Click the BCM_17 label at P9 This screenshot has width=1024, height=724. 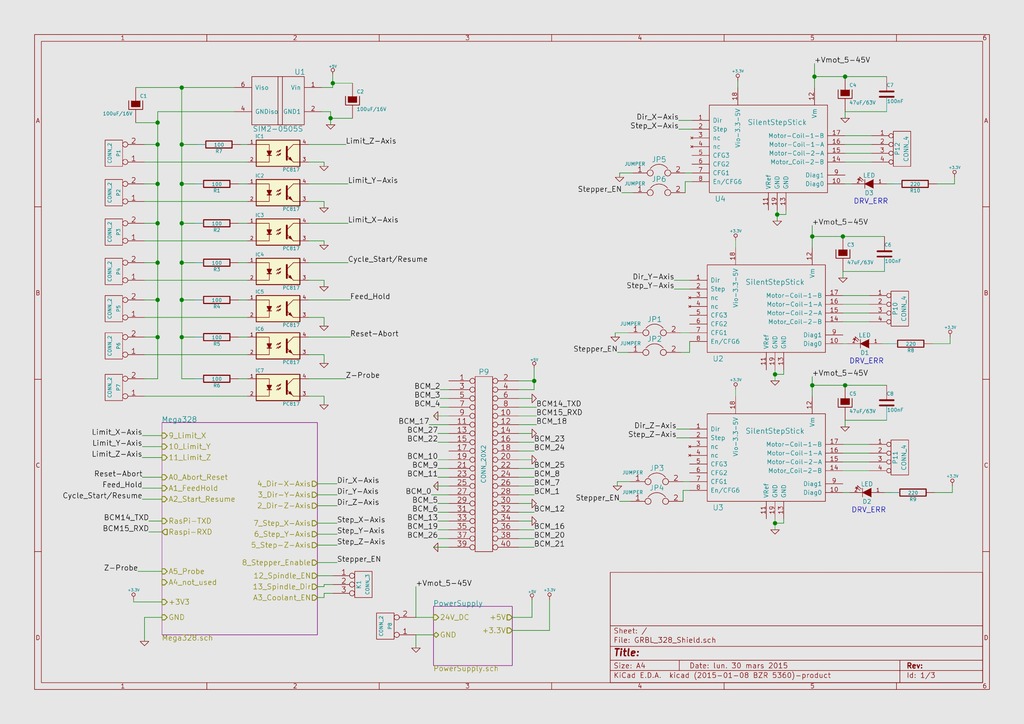coord(414,421)
